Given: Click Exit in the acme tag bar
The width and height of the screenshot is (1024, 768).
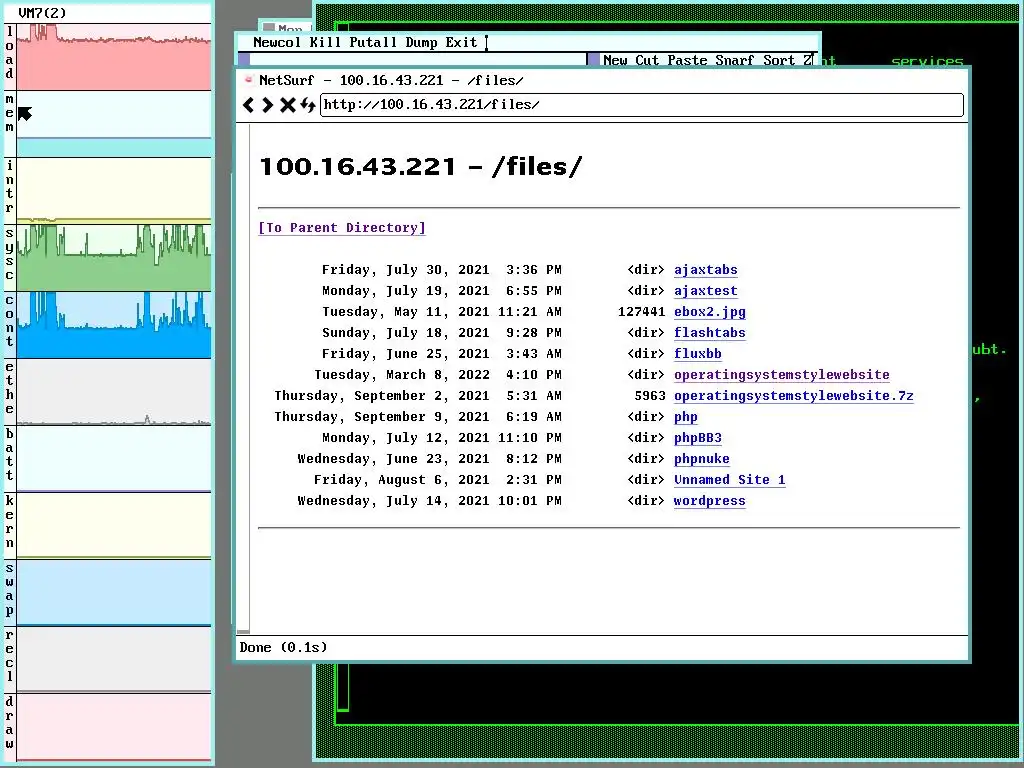Looking at the screenshot, I should [x=461, y=42].
